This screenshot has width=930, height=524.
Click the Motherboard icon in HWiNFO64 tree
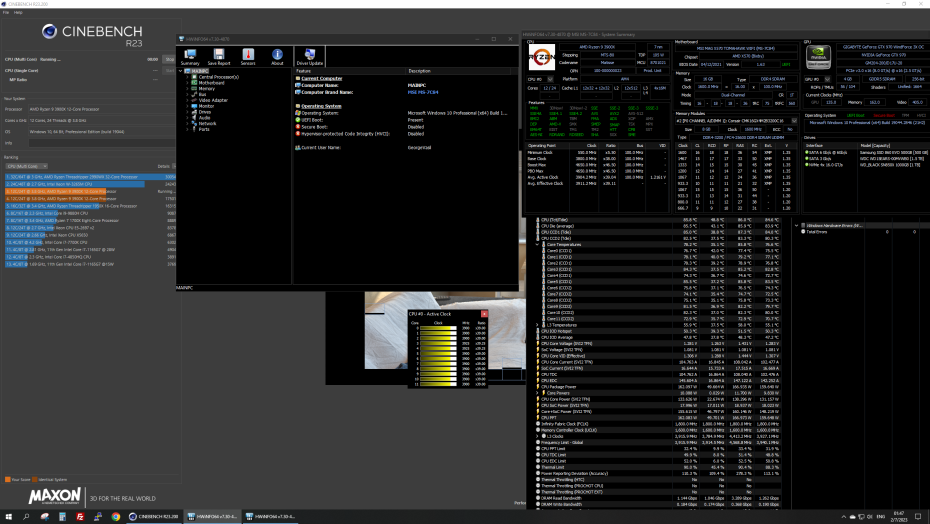point(194,83)
